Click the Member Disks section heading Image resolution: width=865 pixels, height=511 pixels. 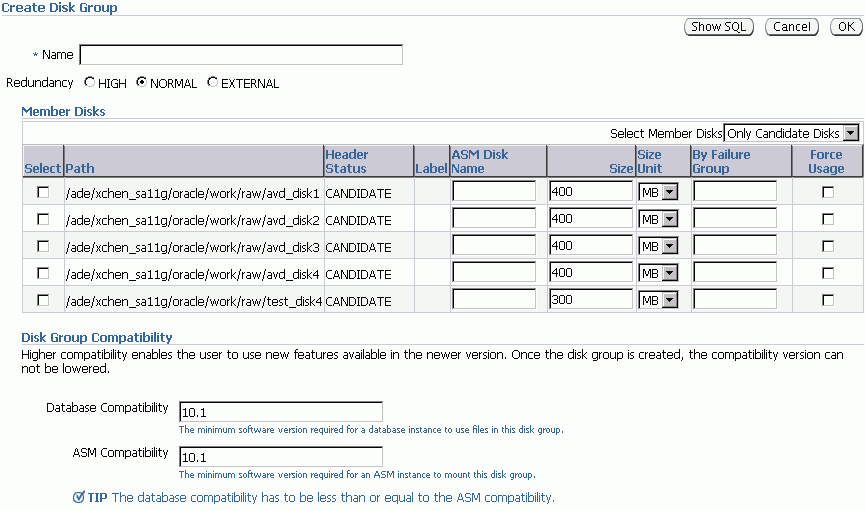63,111
